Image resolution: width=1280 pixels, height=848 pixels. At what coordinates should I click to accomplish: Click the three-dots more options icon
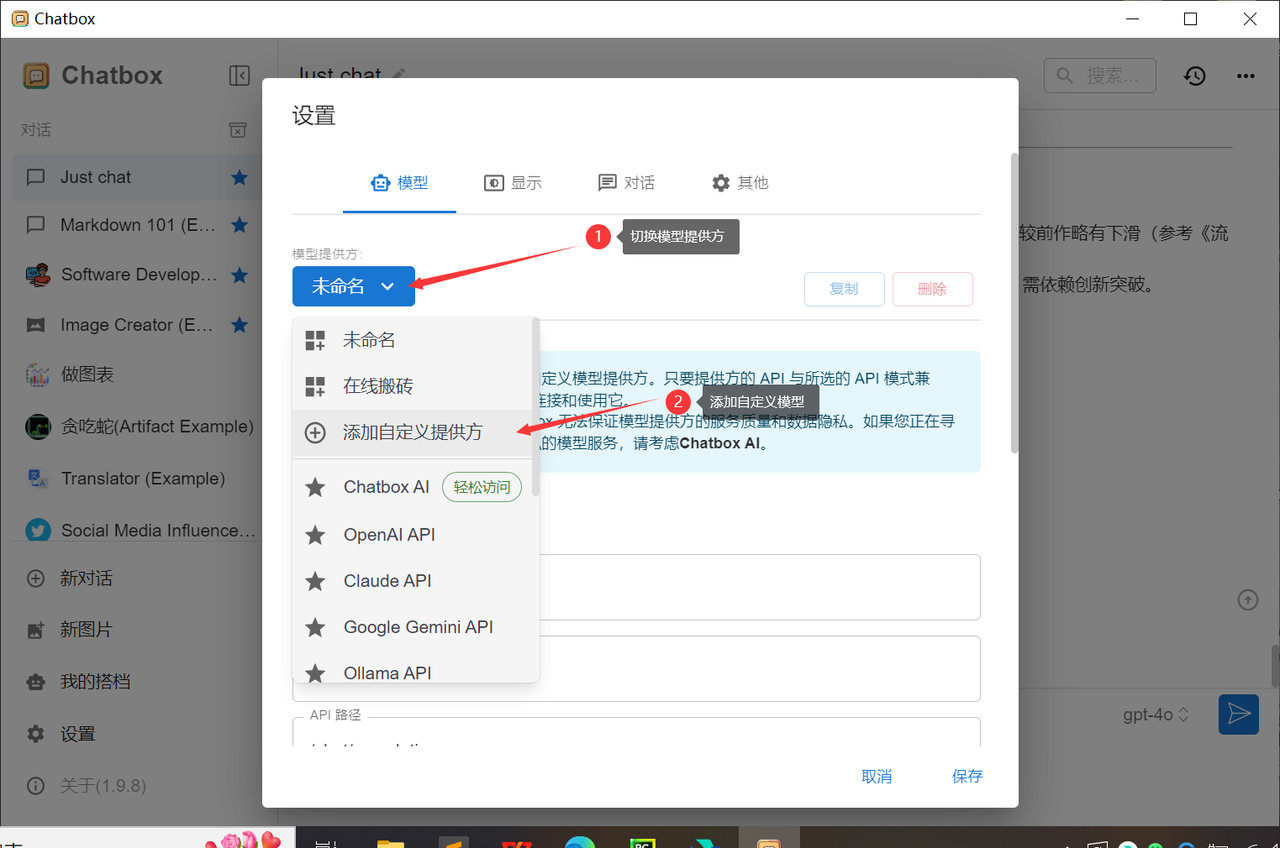[1245, 76]
